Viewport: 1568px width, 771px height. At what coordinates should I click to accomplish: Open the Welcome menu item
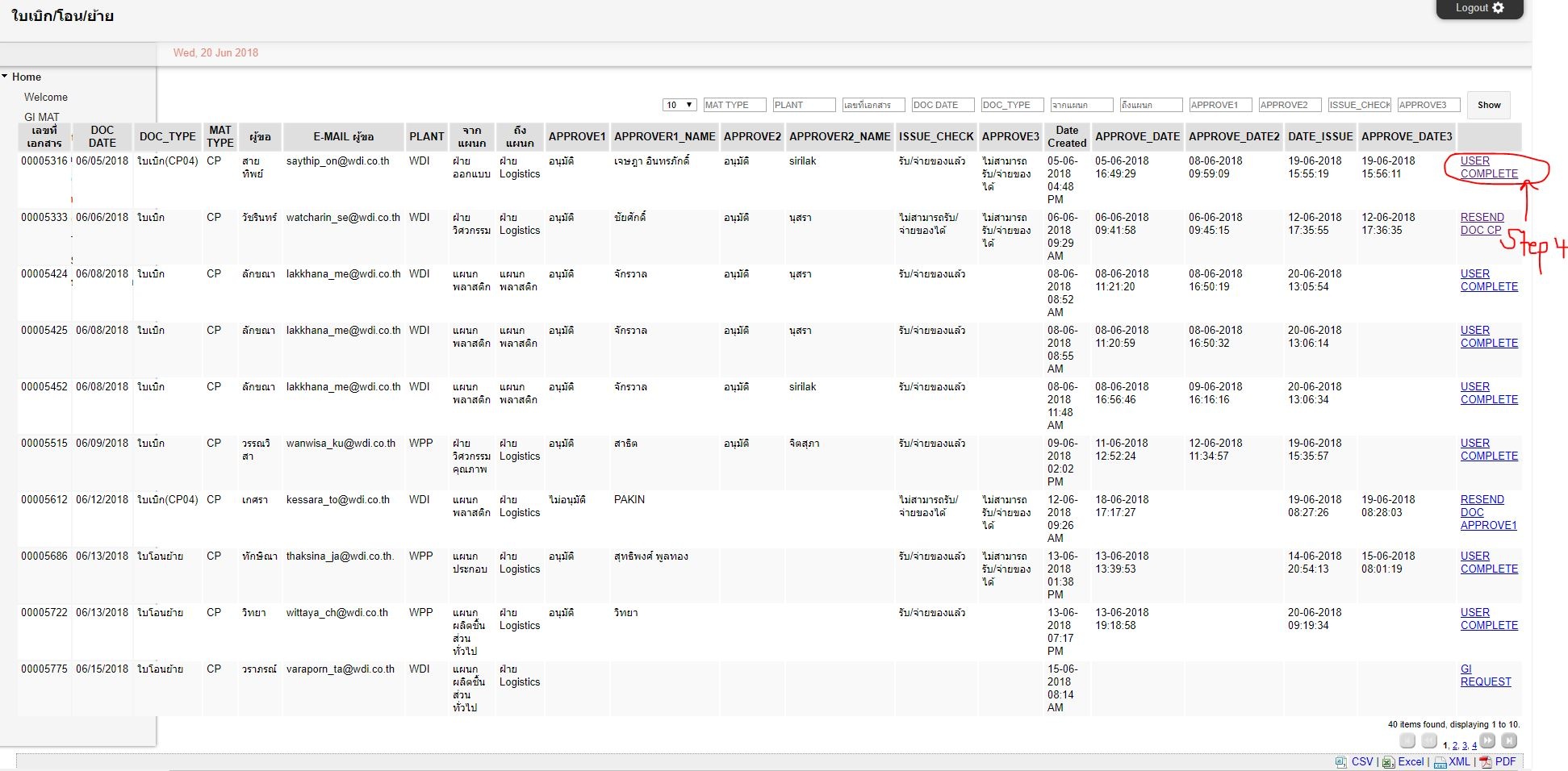(46, 97)
